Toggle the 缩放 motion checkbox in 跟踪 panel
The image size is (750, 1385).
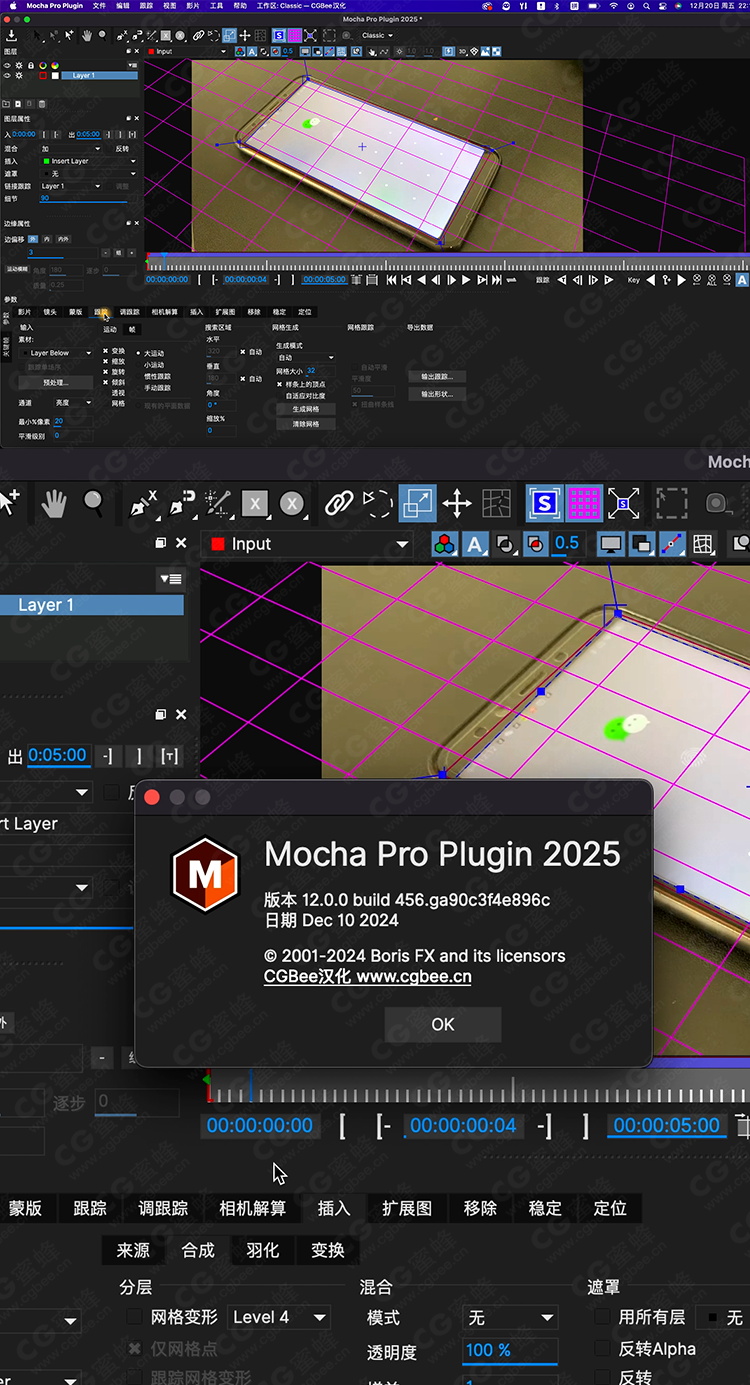105,361
